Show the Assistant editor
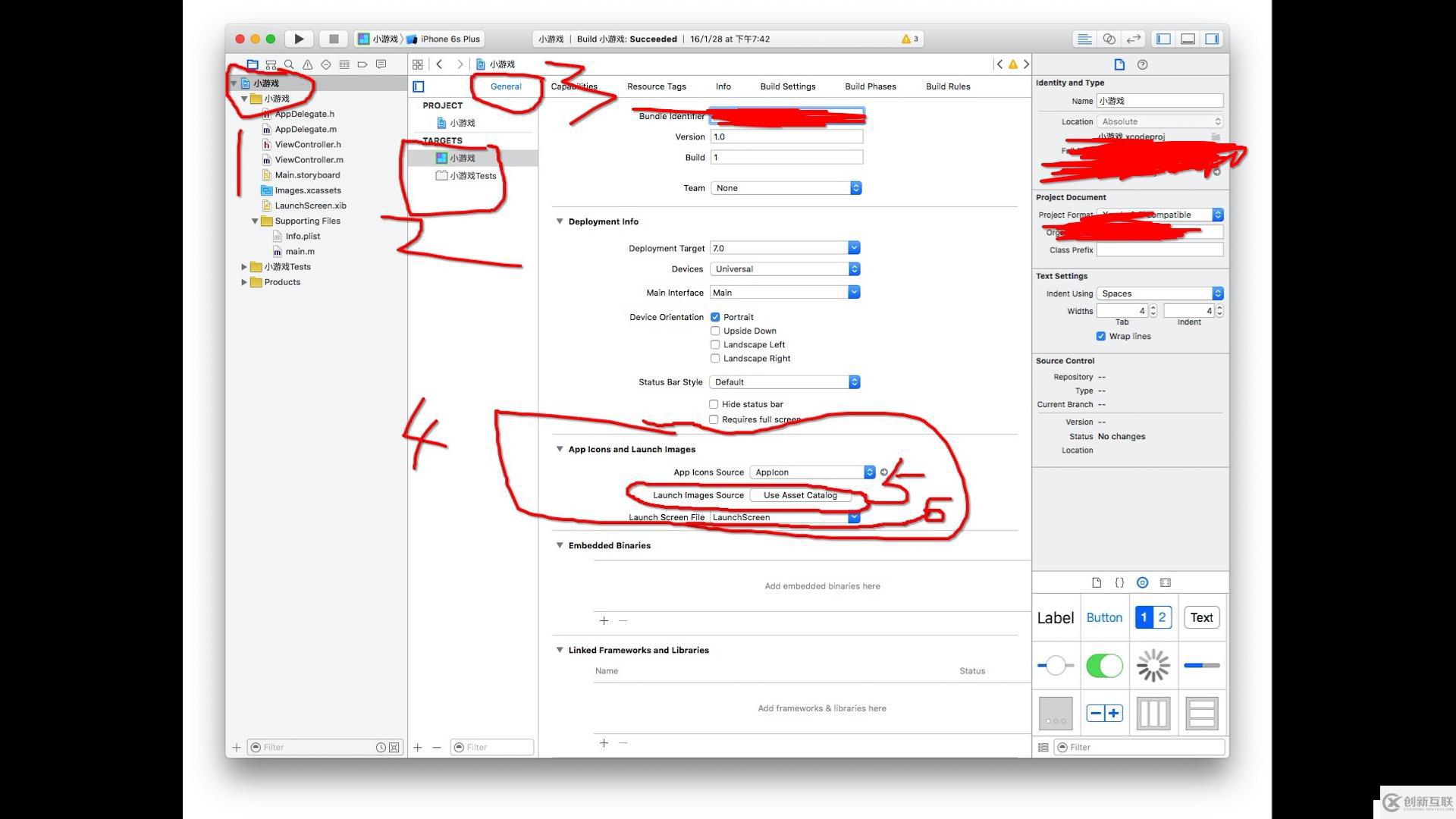 1109,39
